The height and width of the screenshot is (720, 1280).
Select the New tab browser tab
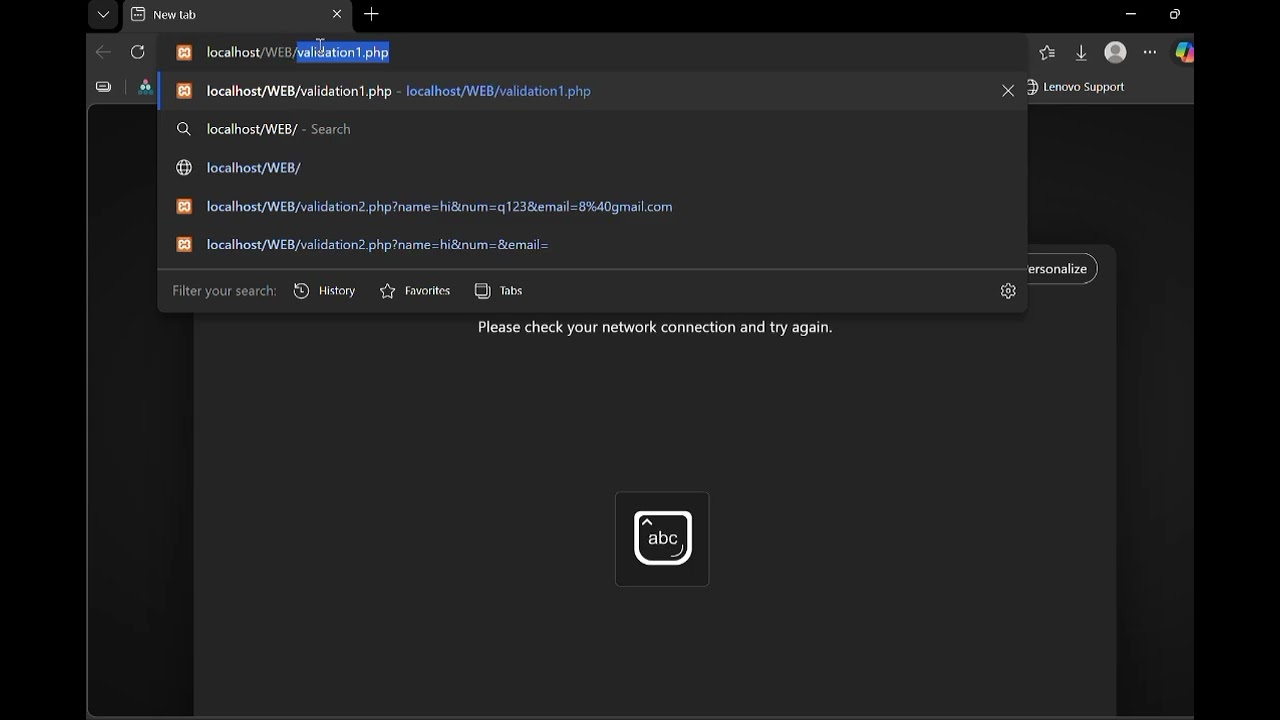point(236,15)
